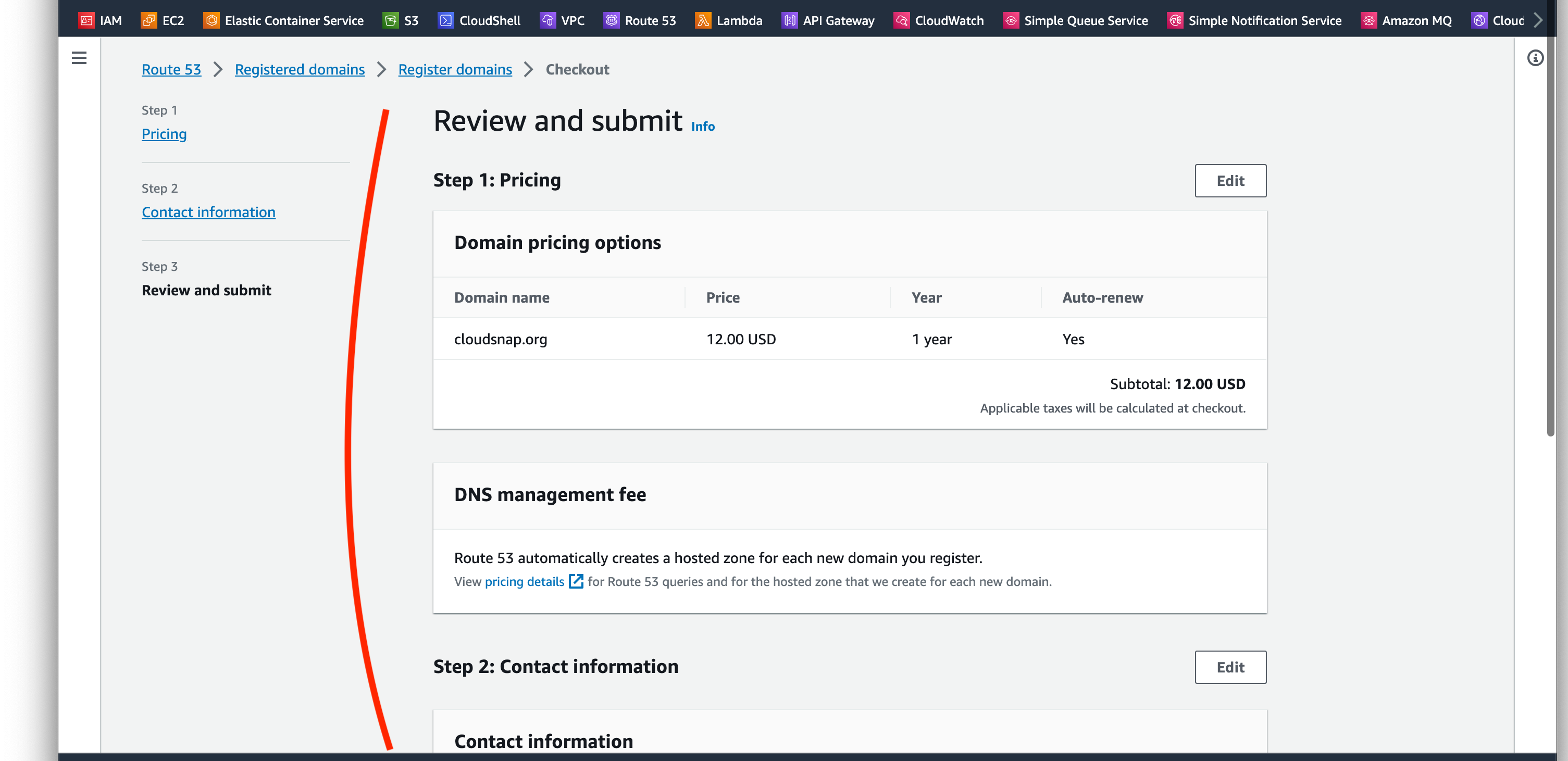Launch the CloudShell shortcut icon
This screenshot has width=1568, height=761.
pos(446,20)
